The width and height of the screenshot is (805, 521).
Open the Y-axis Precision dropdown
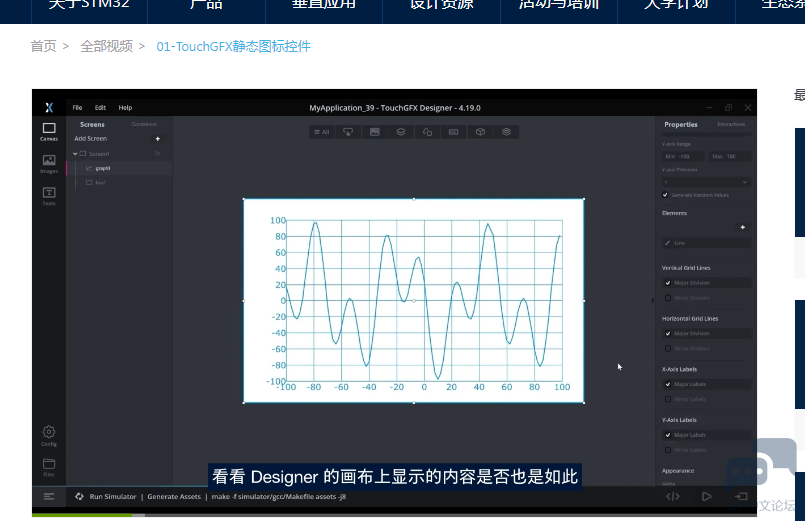click(x=706, y=182)
